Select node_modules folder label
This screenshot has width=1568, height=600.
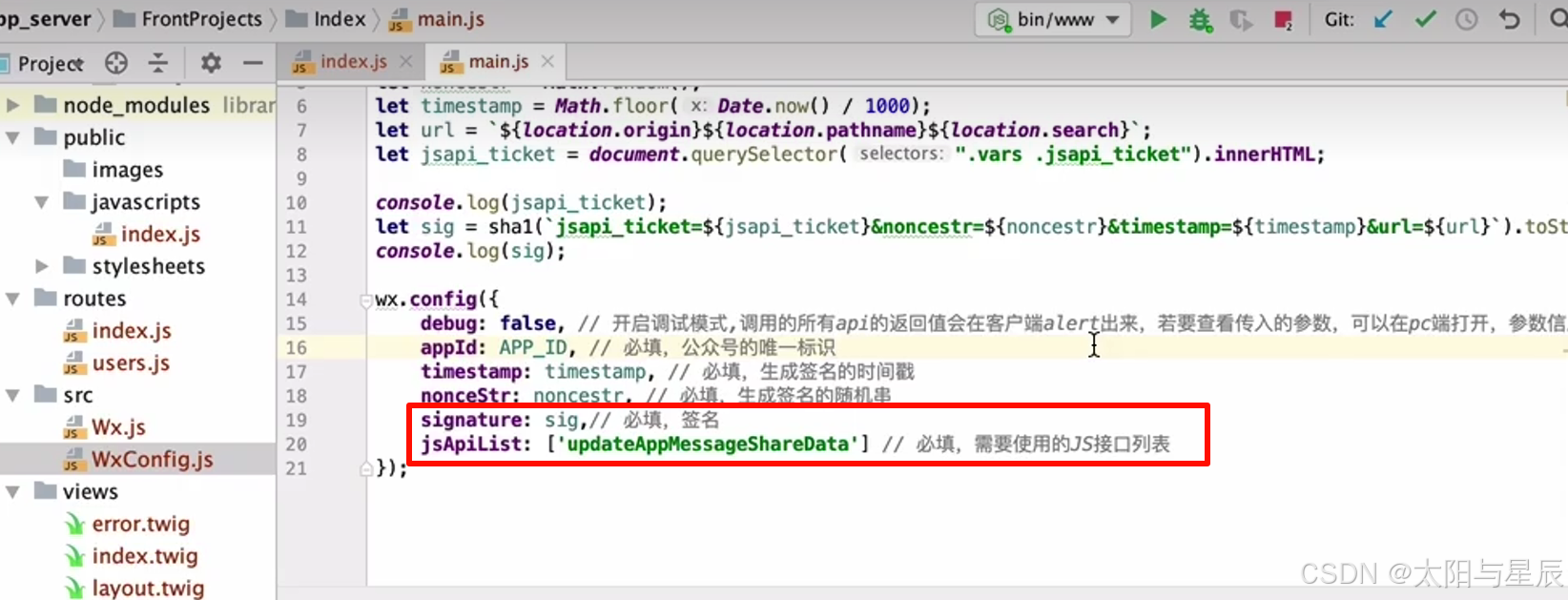[x=136, y=105]
